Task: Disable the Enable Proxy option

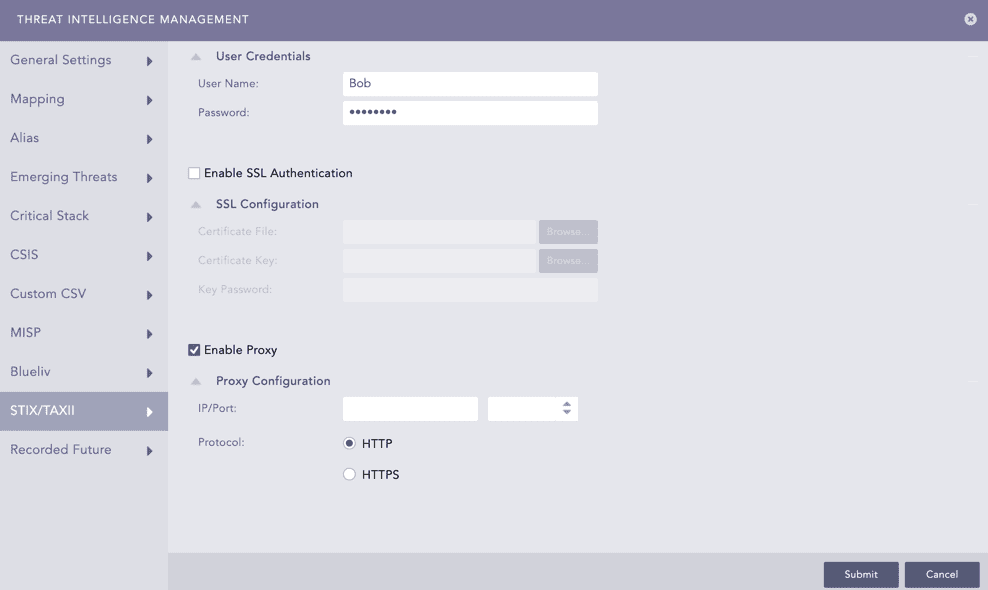Action: pos(194,350)
